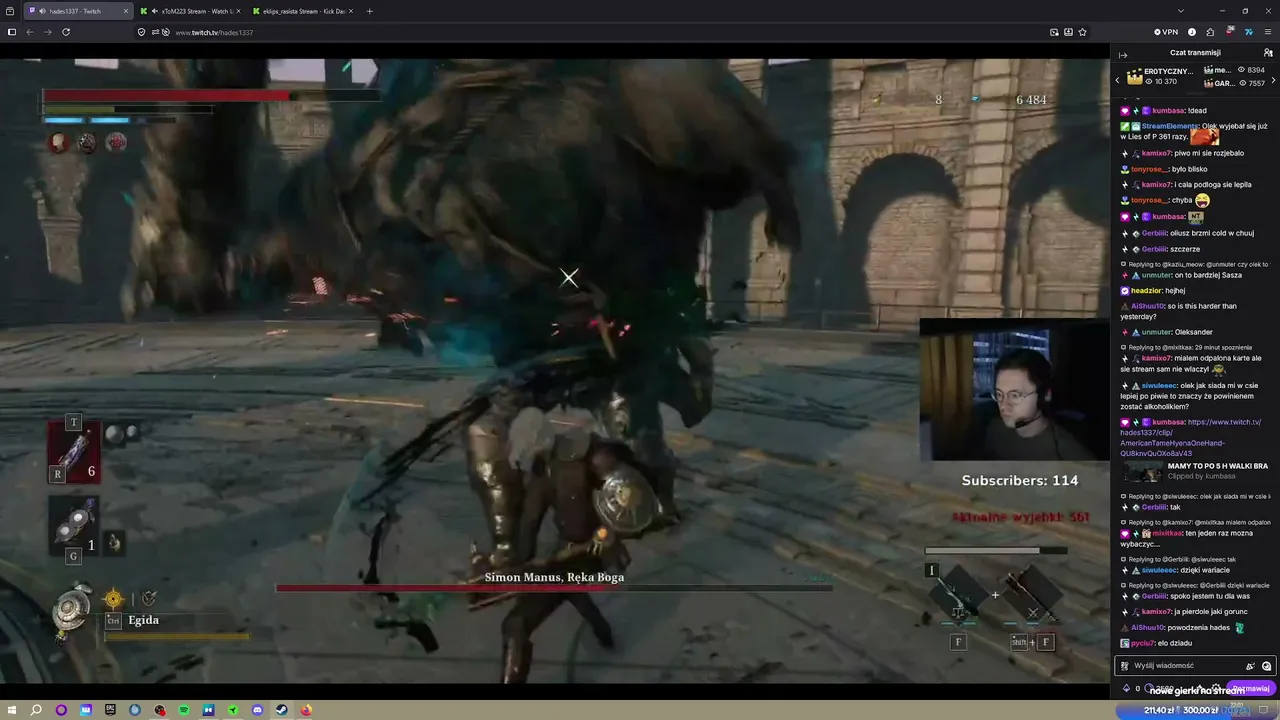This screenshot has height=720, width=1280.
Task: Open a new browser tab
Action: pyautogui.click(x=370, y=11)
